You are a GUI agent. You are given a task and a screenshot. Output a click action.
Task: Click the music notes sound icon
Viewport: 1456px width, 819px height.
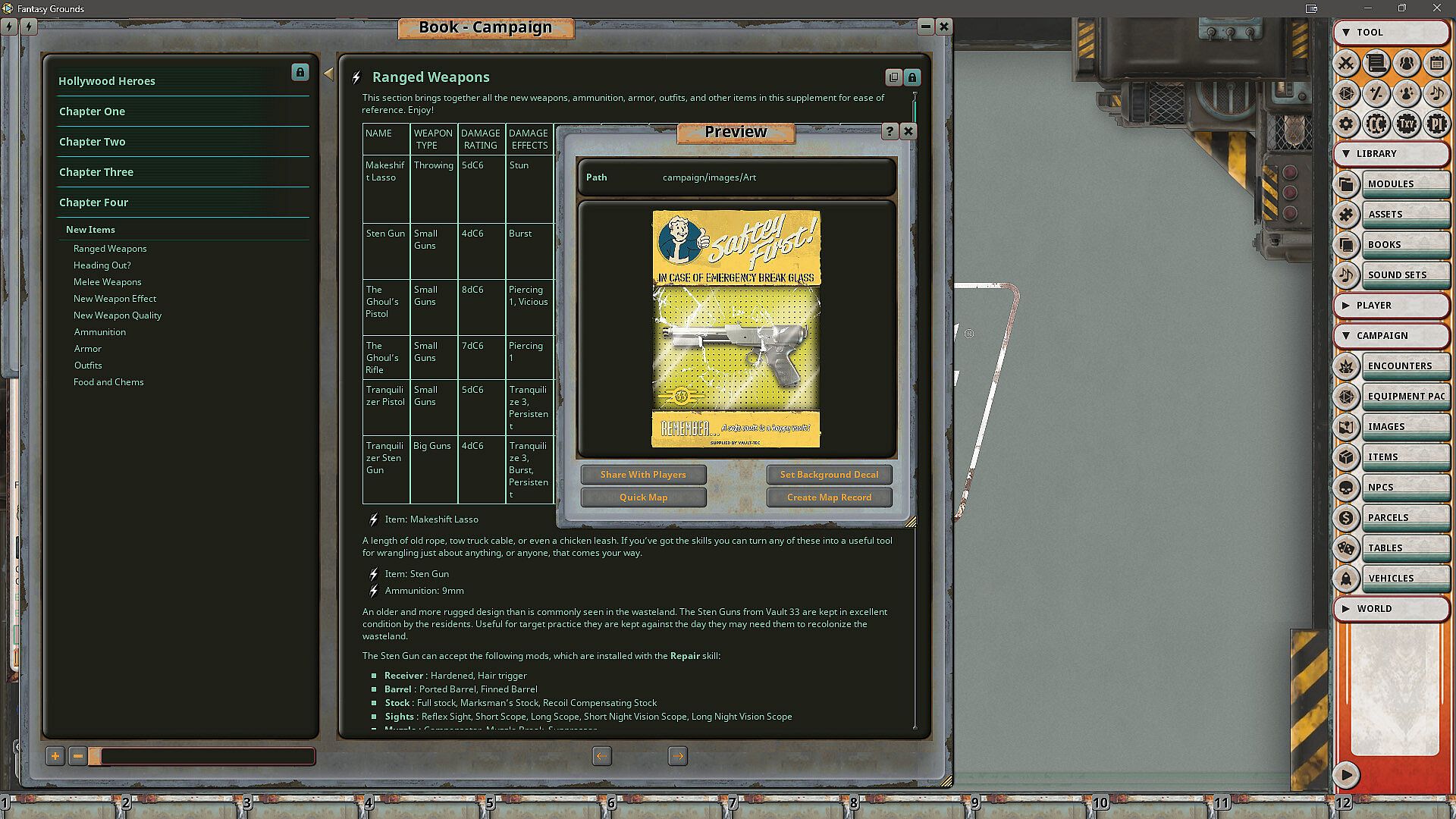(x=1436, y=93)
